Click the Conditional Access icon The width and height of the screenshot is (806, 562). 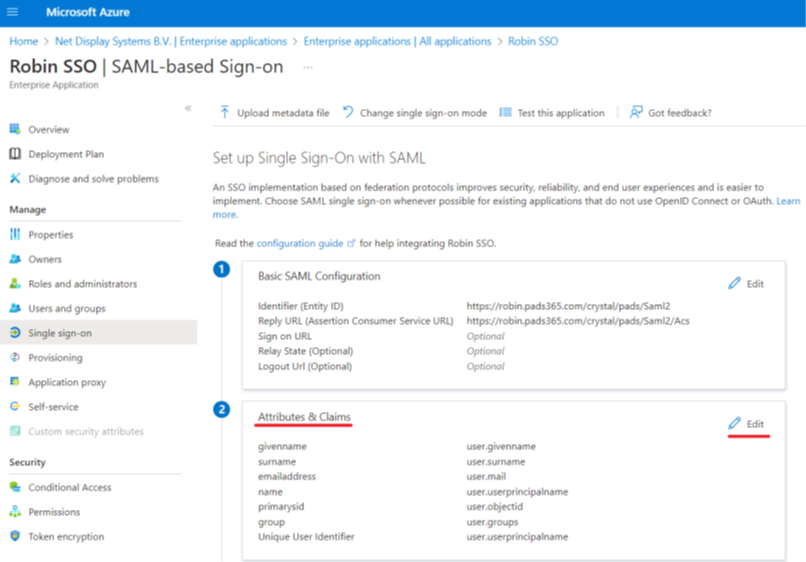coord(15,486)
